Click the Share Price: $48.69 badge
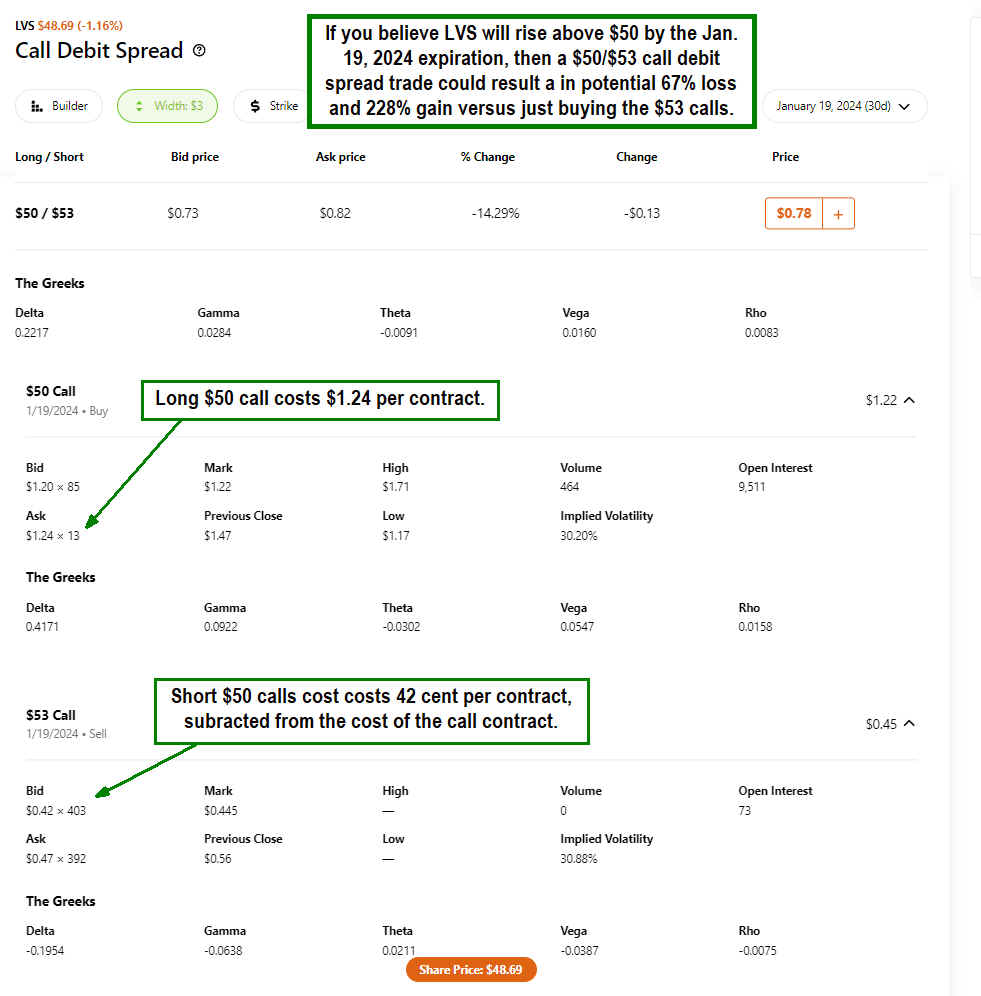This screenshot has width=981, height=996. coord(471,970)
